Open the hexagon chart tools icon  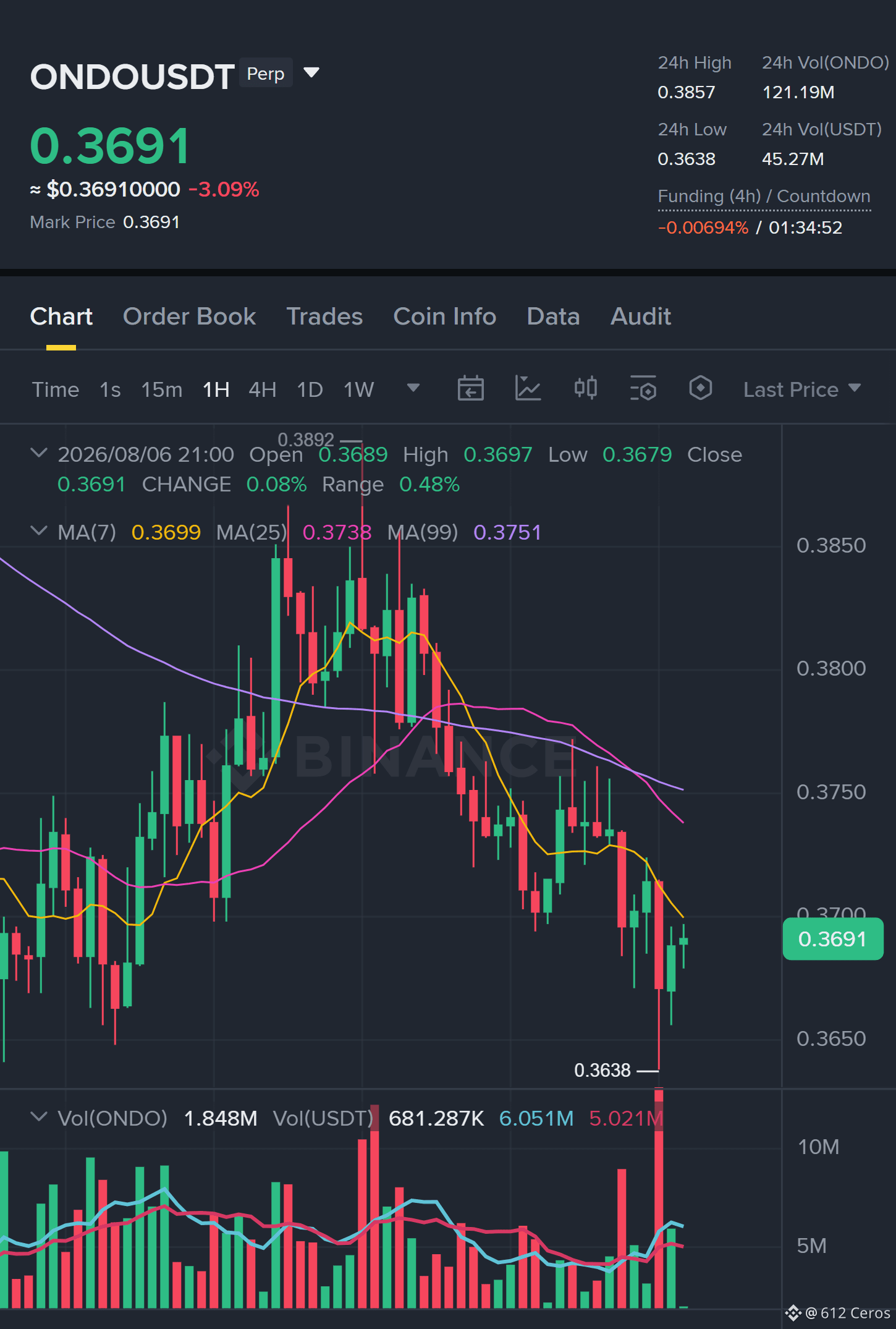click(x=700, y=389)
